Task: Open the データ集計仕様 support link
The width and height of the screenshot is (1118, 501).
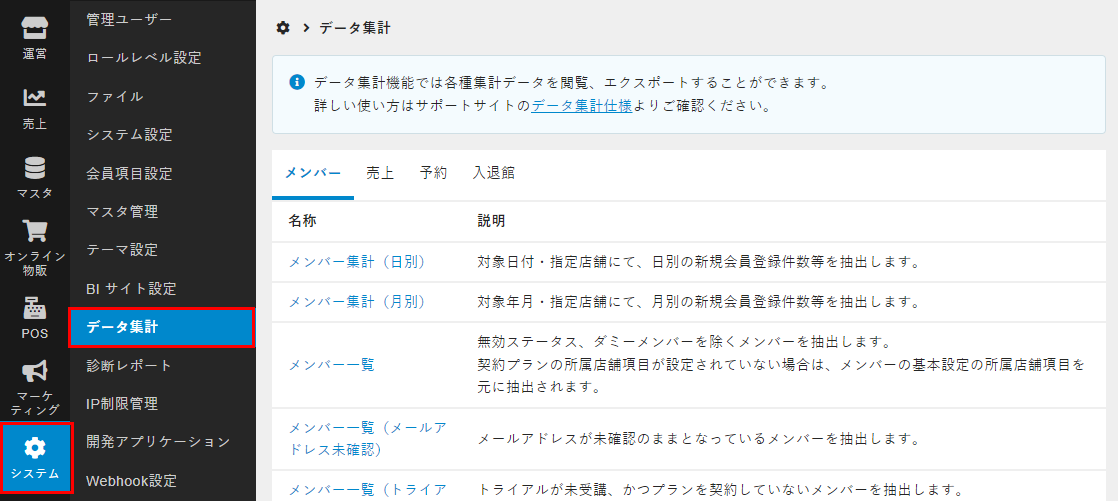Action: pos(581,105)
